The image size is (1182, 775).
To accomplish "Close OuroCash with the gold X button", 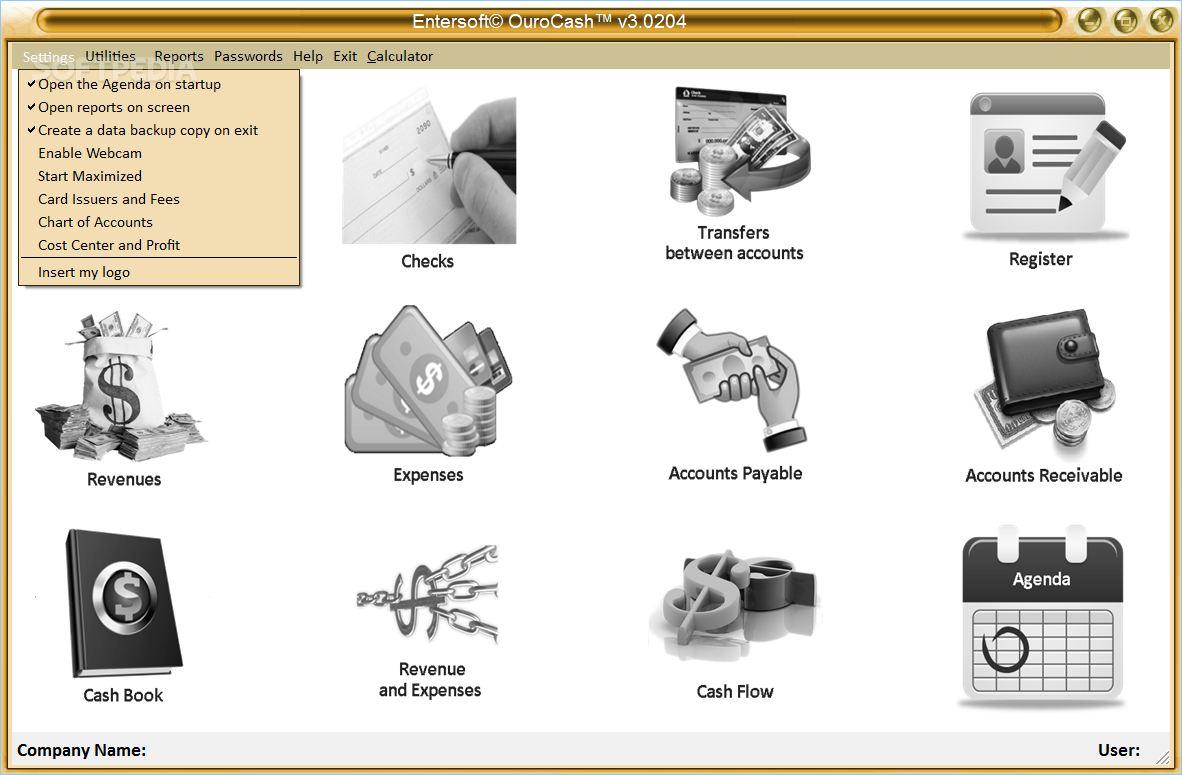I will click(x=1162, y=20).
